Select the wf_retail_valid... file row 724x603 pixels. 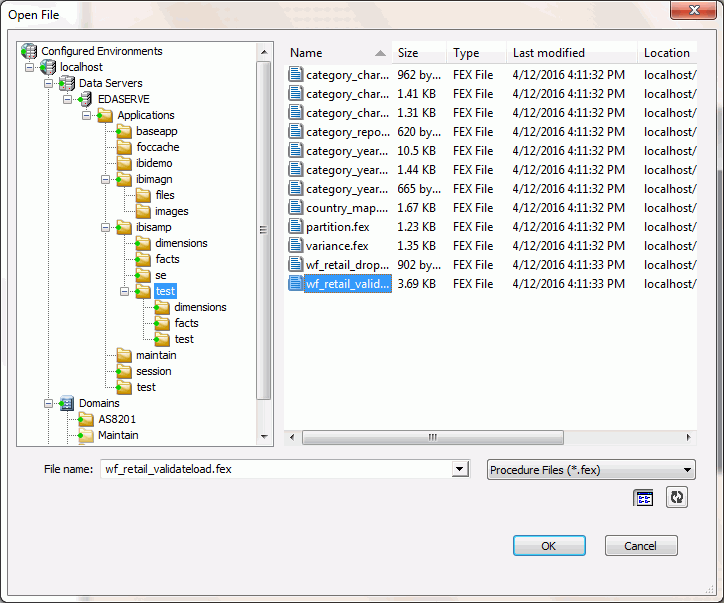pyautogui.click(x=490, y=284)
